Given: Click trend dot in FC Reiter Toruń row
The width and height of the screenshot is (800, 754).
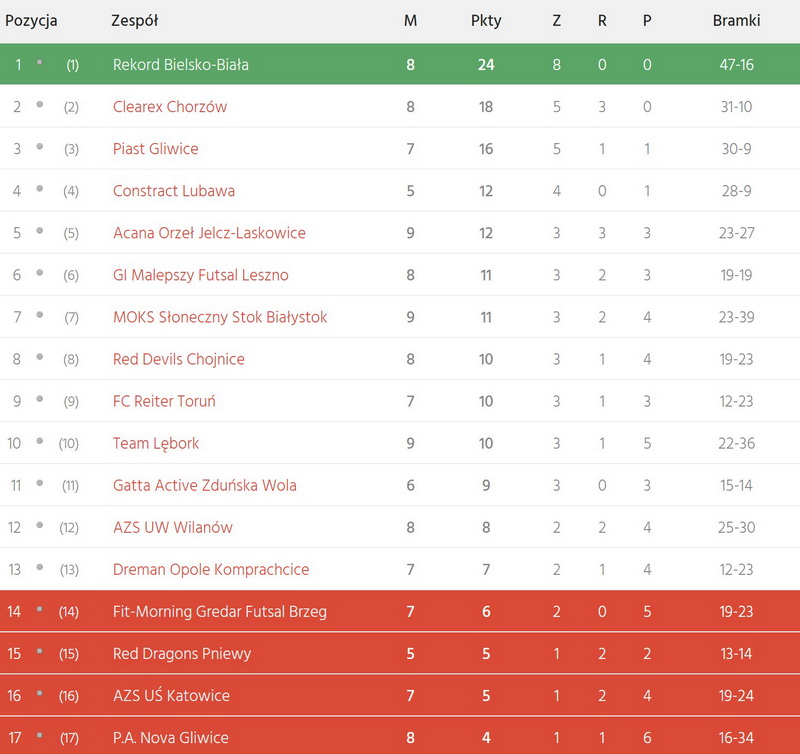Looking at the screenshot, I should tap(40, 398).
